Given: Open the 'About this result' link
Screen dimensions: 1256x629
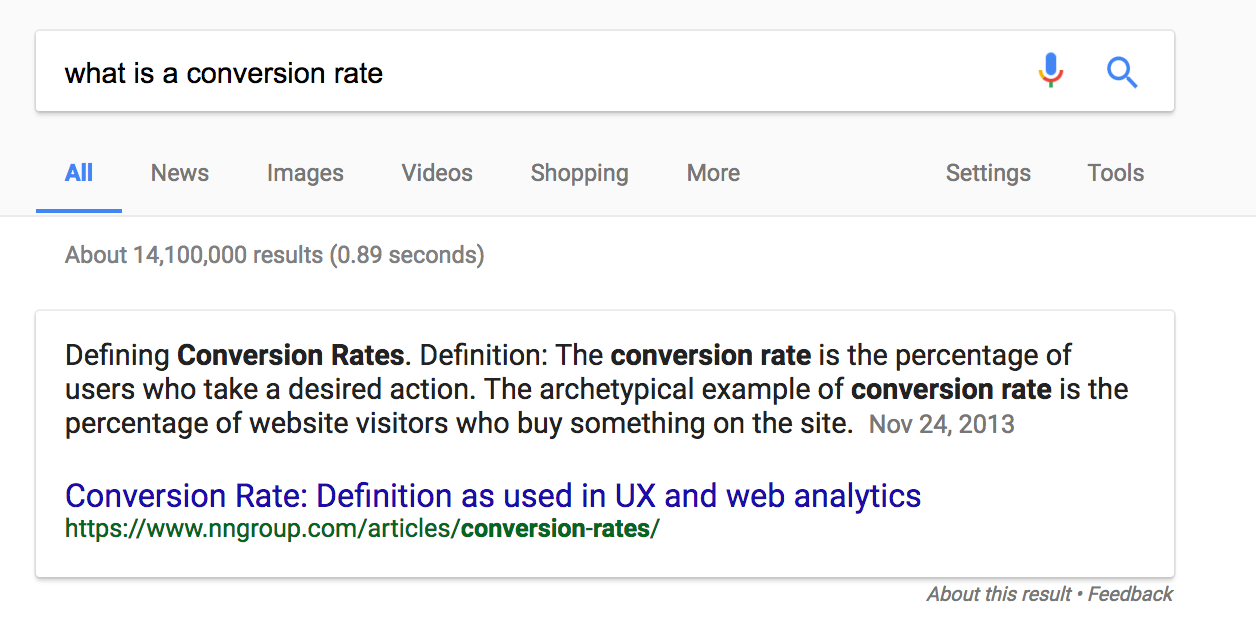Looking at the screenshot, I should (999, 594).
